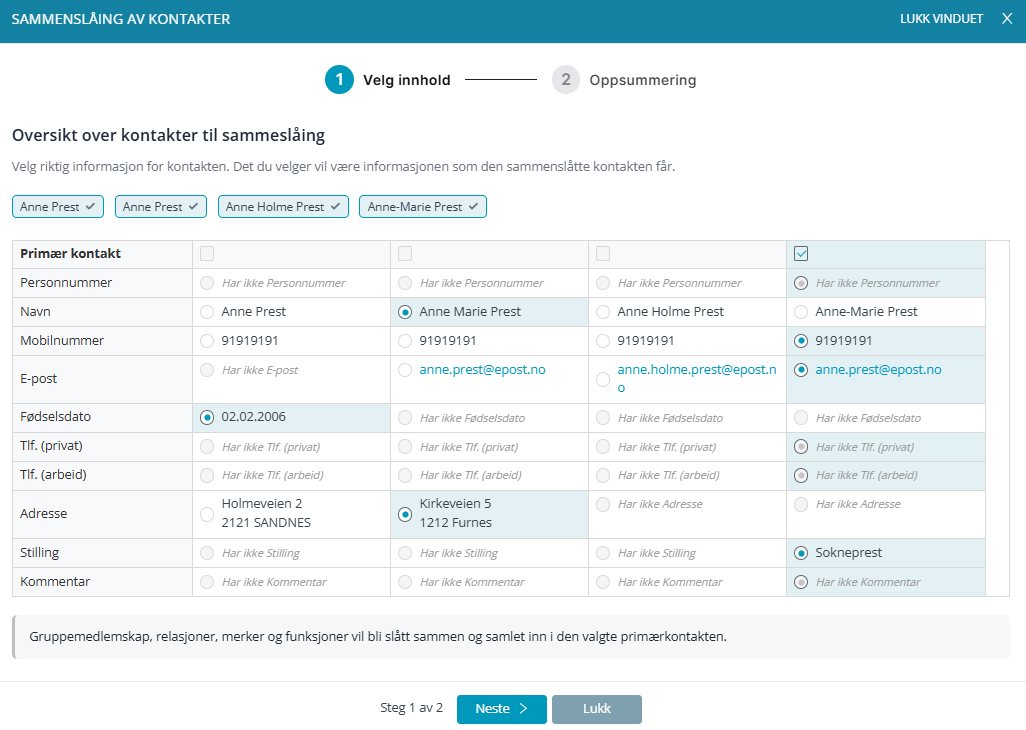Screen dimensions: 1026x730
Task: Close the dialog with the X icon
Action: (1006, 19)
